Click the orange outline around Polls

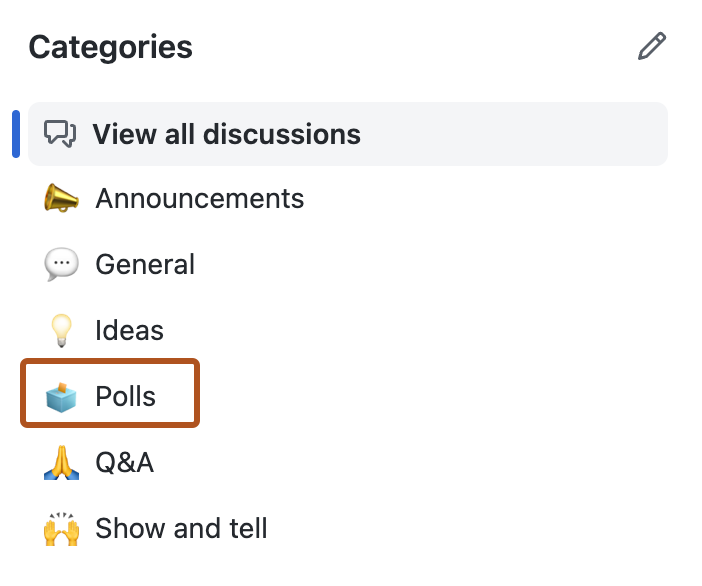pyautogui.click(x=110, y=361)
